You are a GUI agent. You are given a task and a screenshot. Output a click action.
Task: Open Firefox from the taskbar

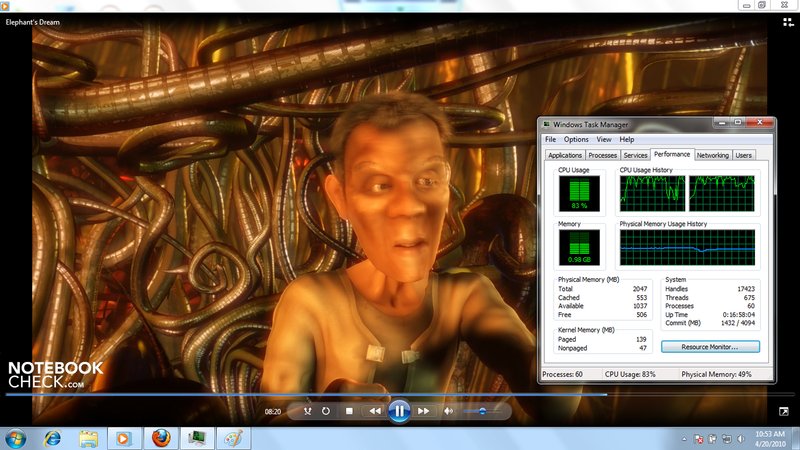pyautogui.click(x=160, y=438)
